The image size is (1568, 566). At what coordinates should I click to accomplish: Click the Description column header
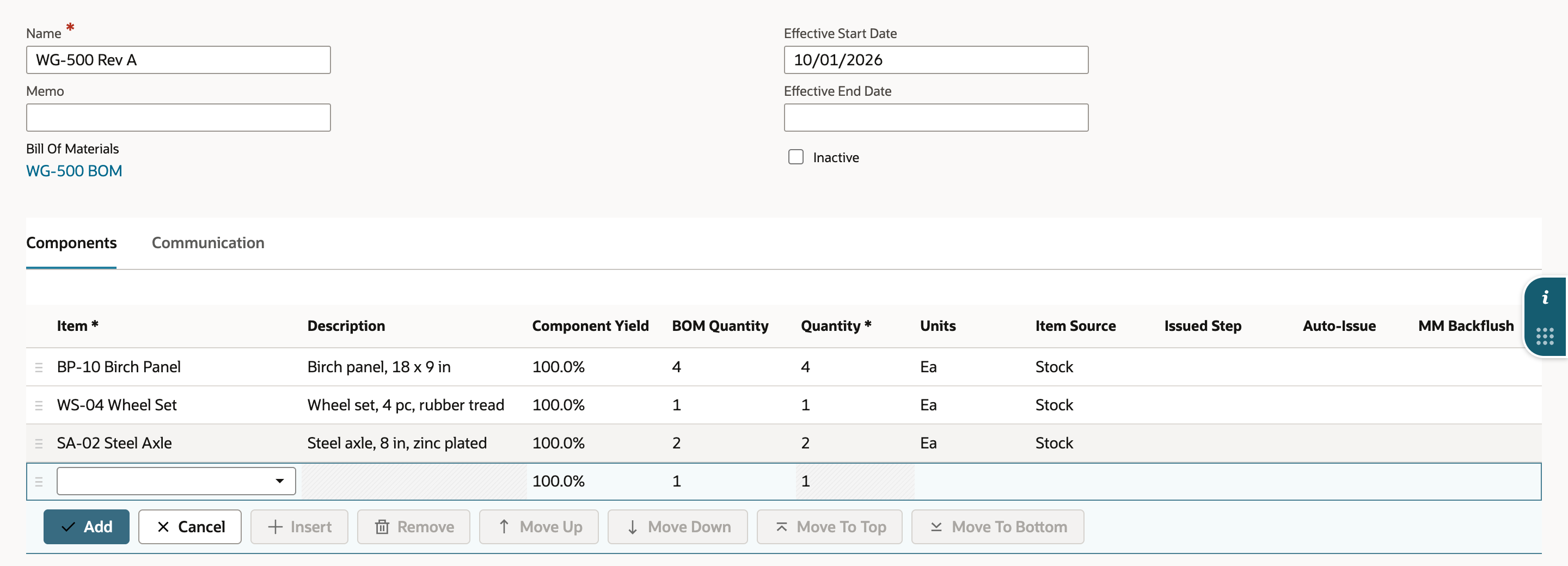click(346, 326)
